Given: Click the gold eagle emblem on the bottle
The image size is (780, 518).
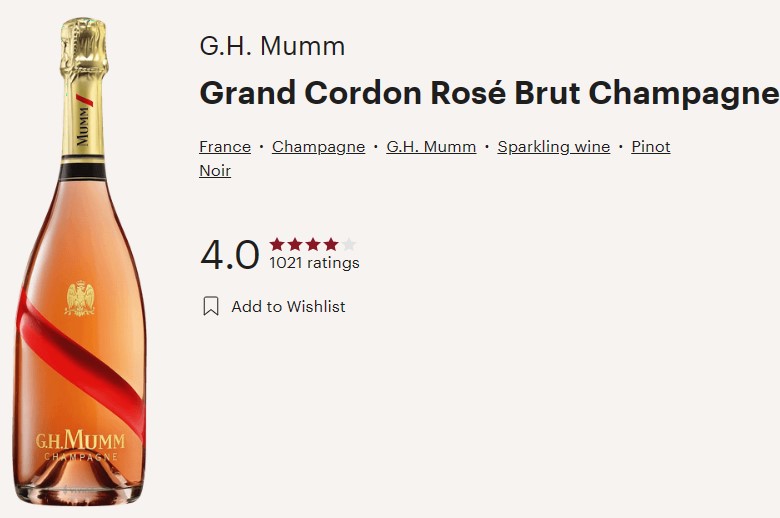Looking at the screenshot, I should tap(80, 299).
